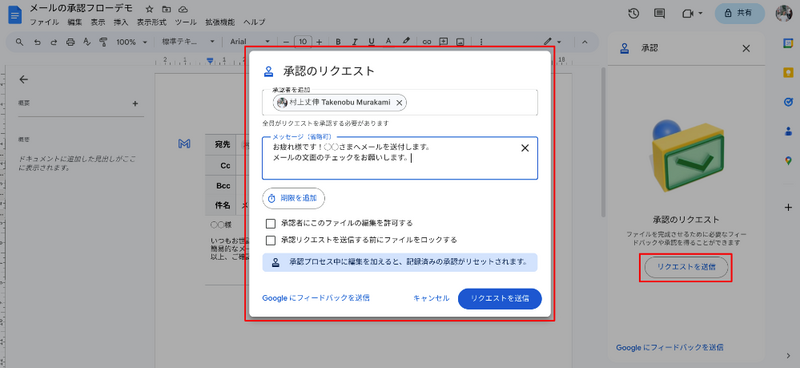The width and height of the screenshot is (800, 368).
Task: Start a video meeting with camera icon
Action: tap(687, 14)
